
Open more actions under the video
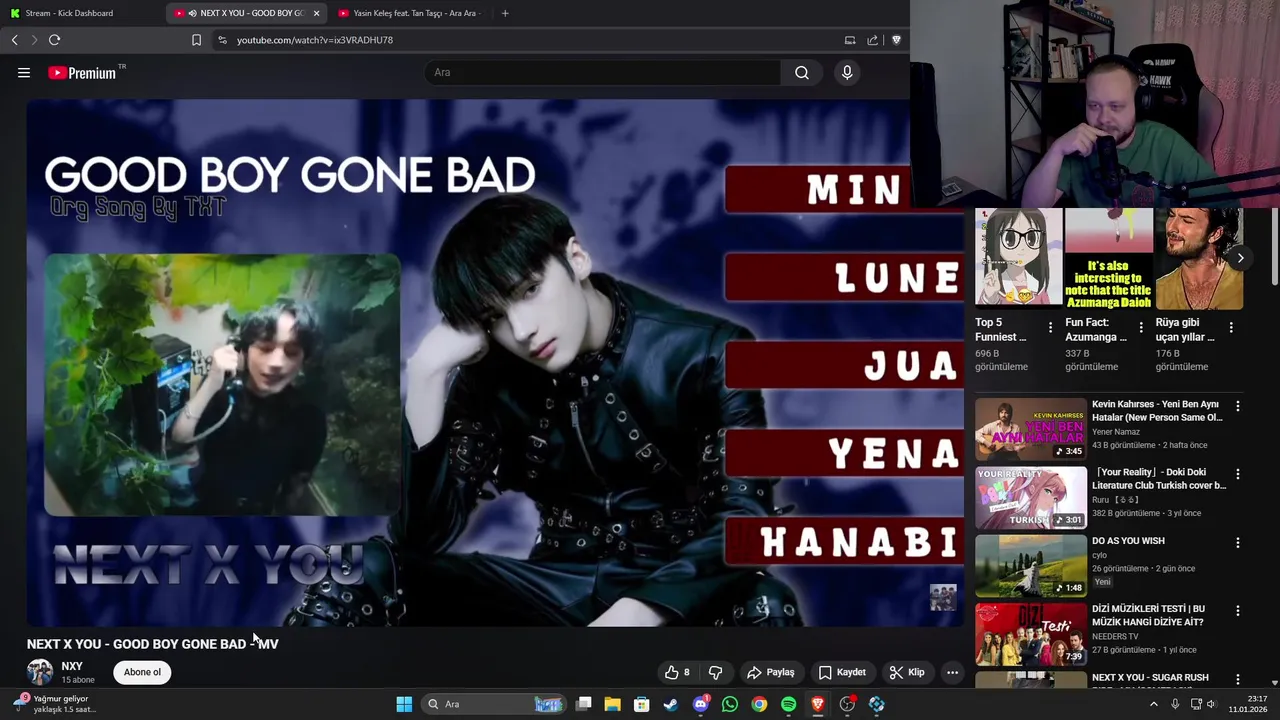pos(952,672)
